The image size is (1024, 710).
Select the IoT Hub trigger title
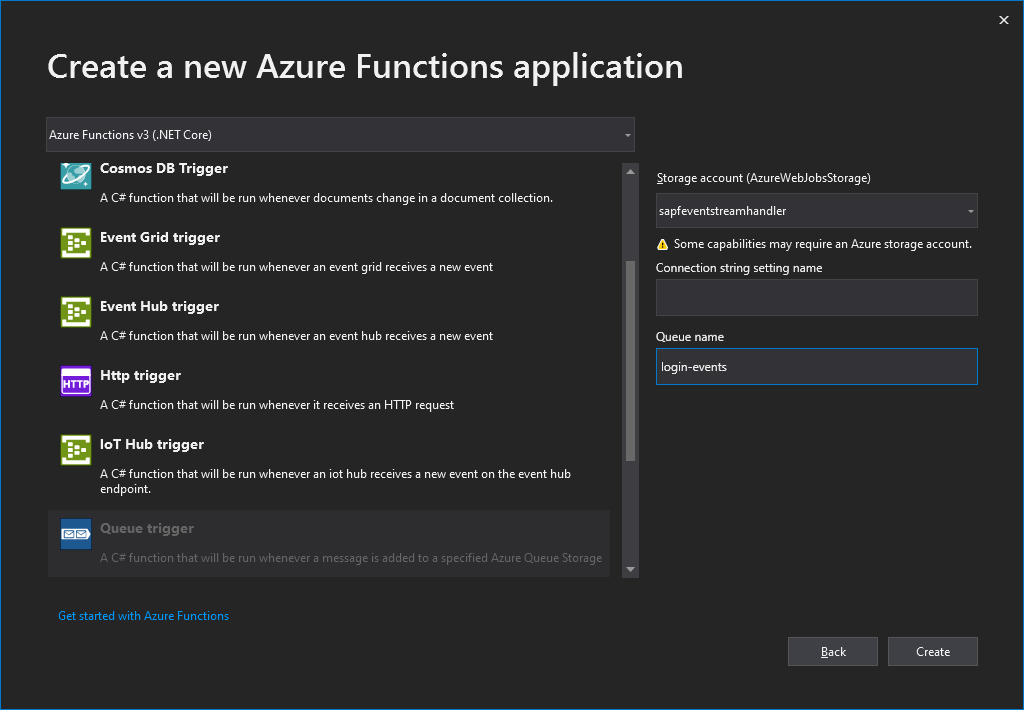point(152,445)
